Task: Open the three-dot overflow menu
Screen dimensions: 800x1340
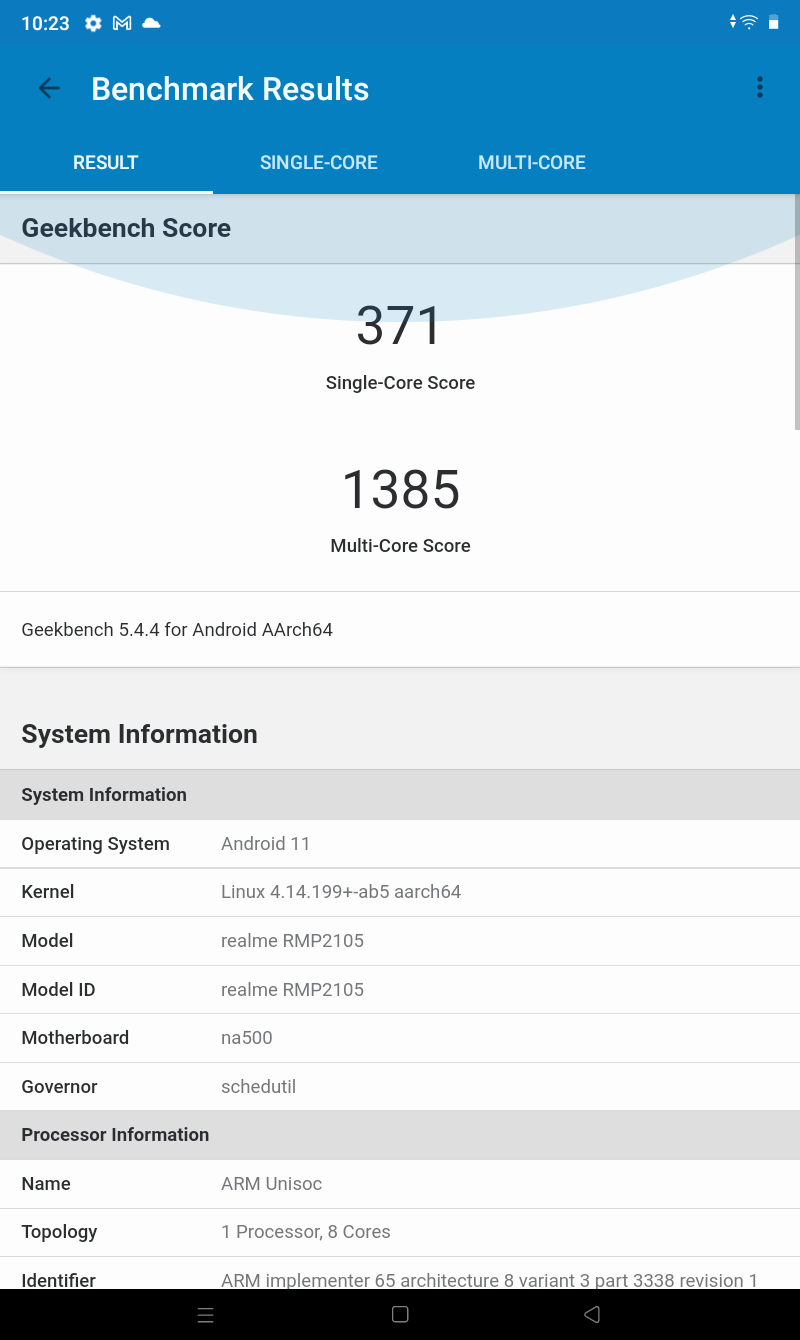Action: [760, 88]
